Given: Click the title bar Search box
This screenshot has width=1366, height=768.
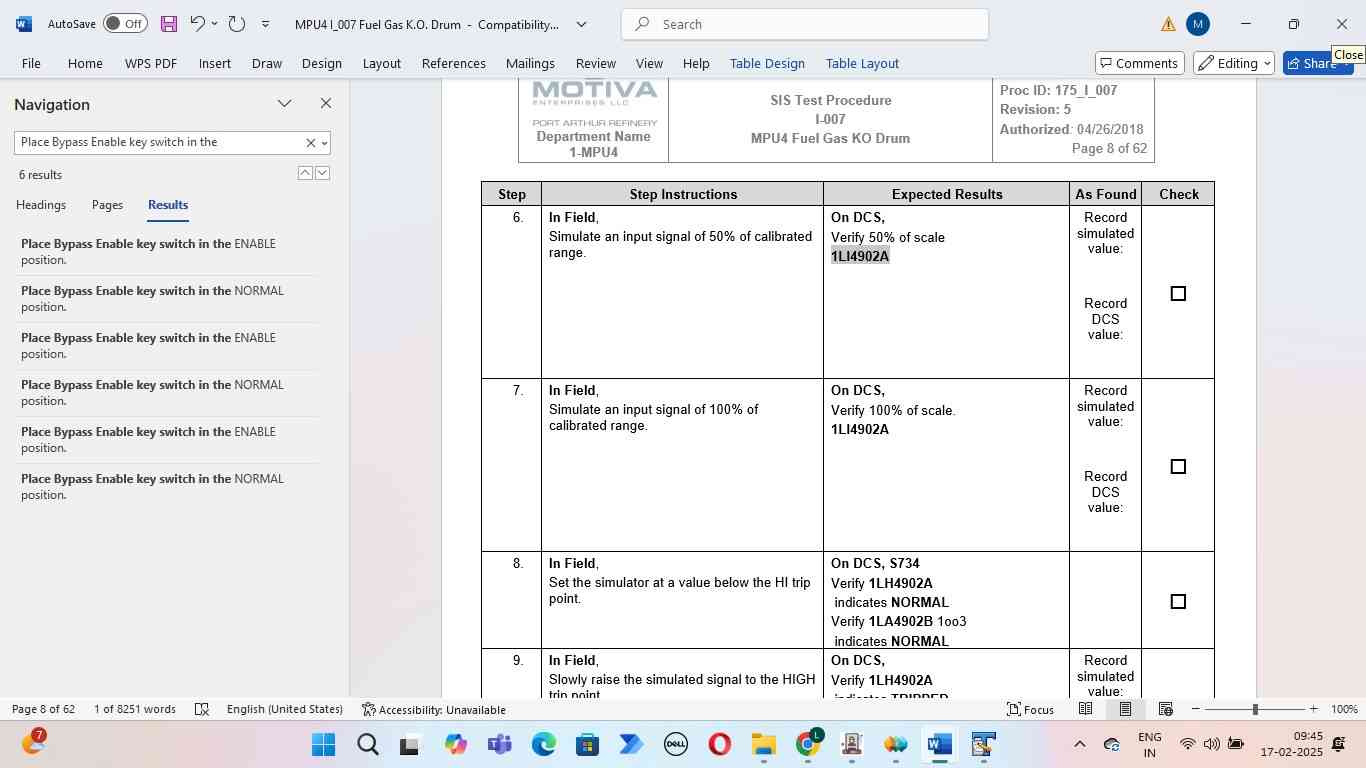Looking at the screenshot, I should (x=805, y=24).
